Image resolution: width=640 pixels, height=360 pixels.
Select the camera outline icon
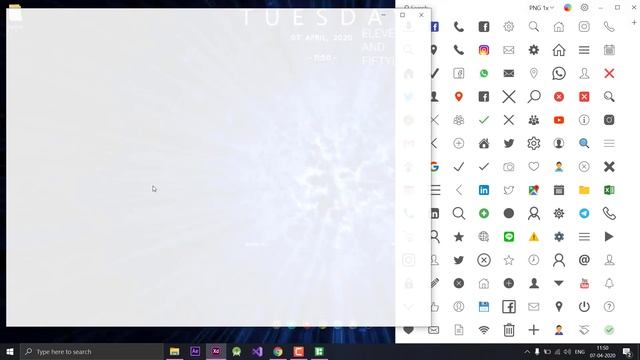tap(509, 167)
